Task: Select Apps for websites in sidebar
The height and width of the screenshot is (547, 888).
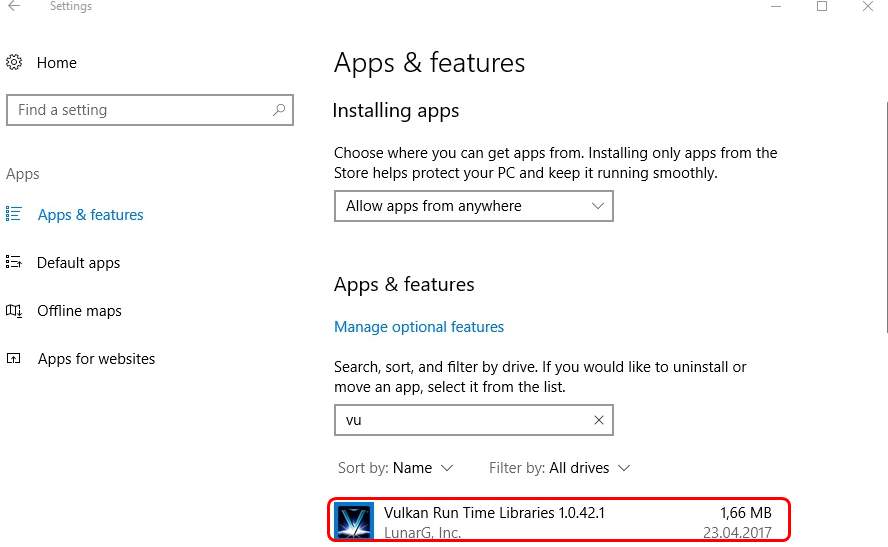Action: point(96,359)
